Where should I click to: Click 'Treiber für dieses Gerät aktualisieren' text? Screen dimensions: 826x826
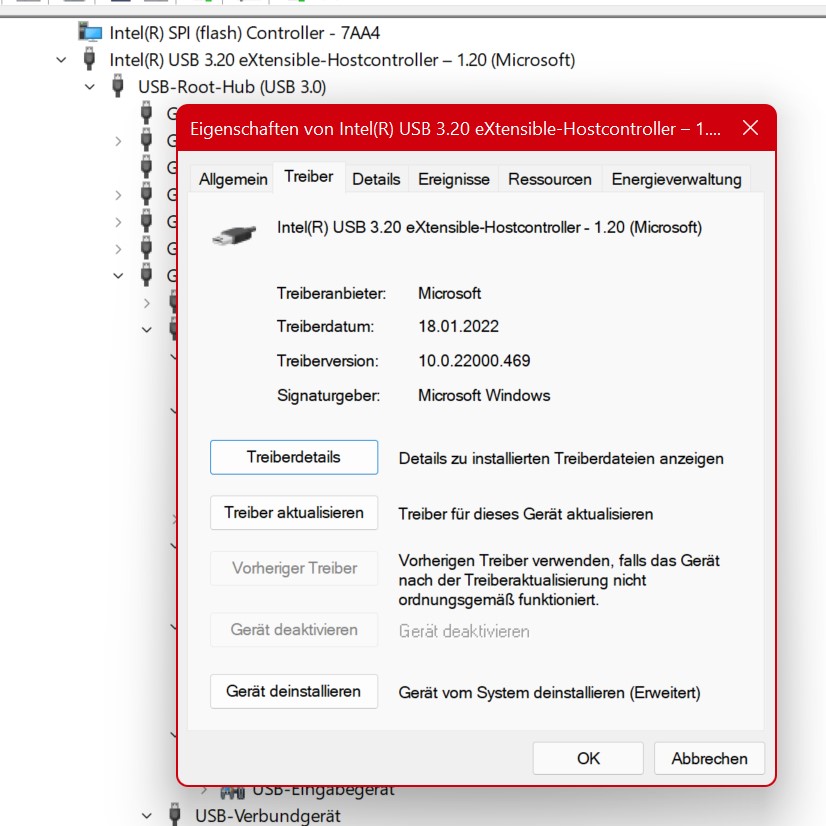coord(526,514)
